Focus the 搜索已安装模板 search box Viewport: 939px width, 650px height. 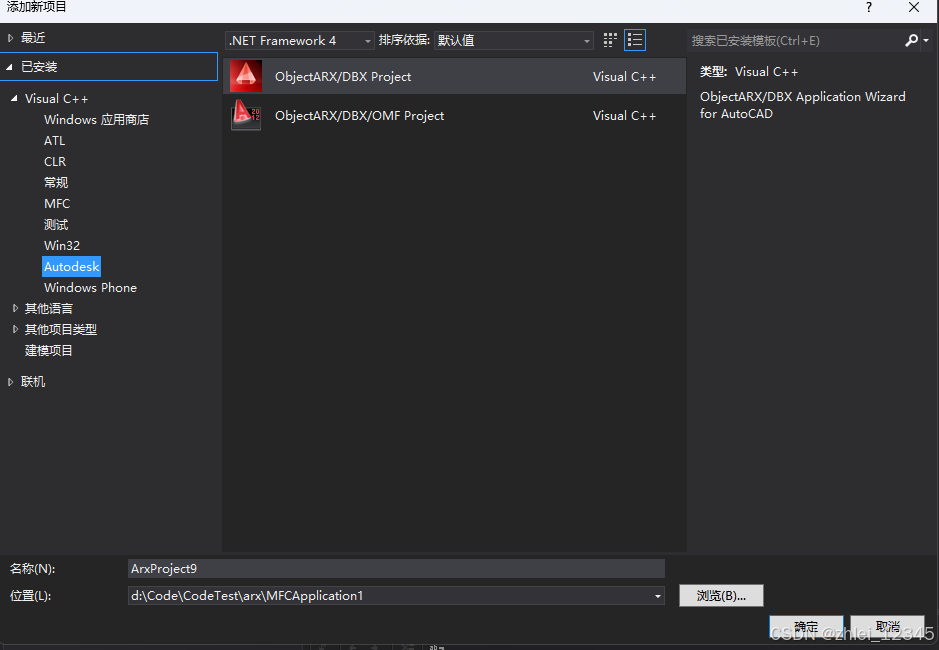point(795,41)
